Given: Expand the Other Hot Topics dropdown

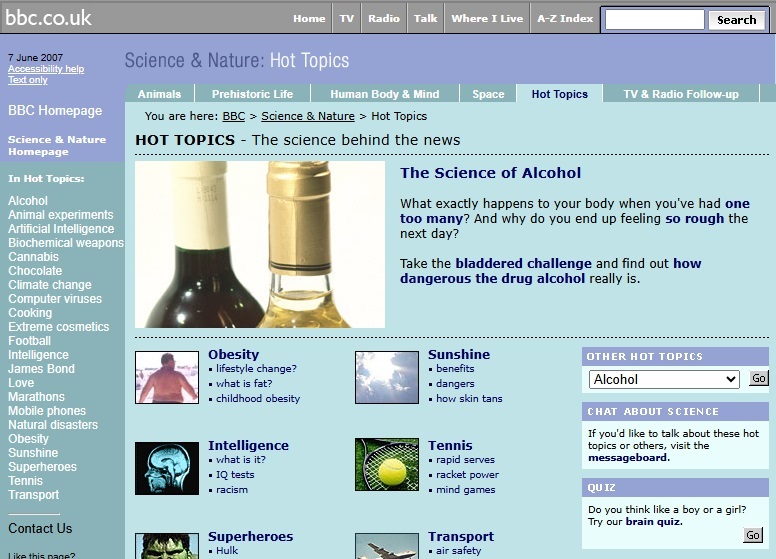Looking at the screenshot, I should tap(664, 379).
